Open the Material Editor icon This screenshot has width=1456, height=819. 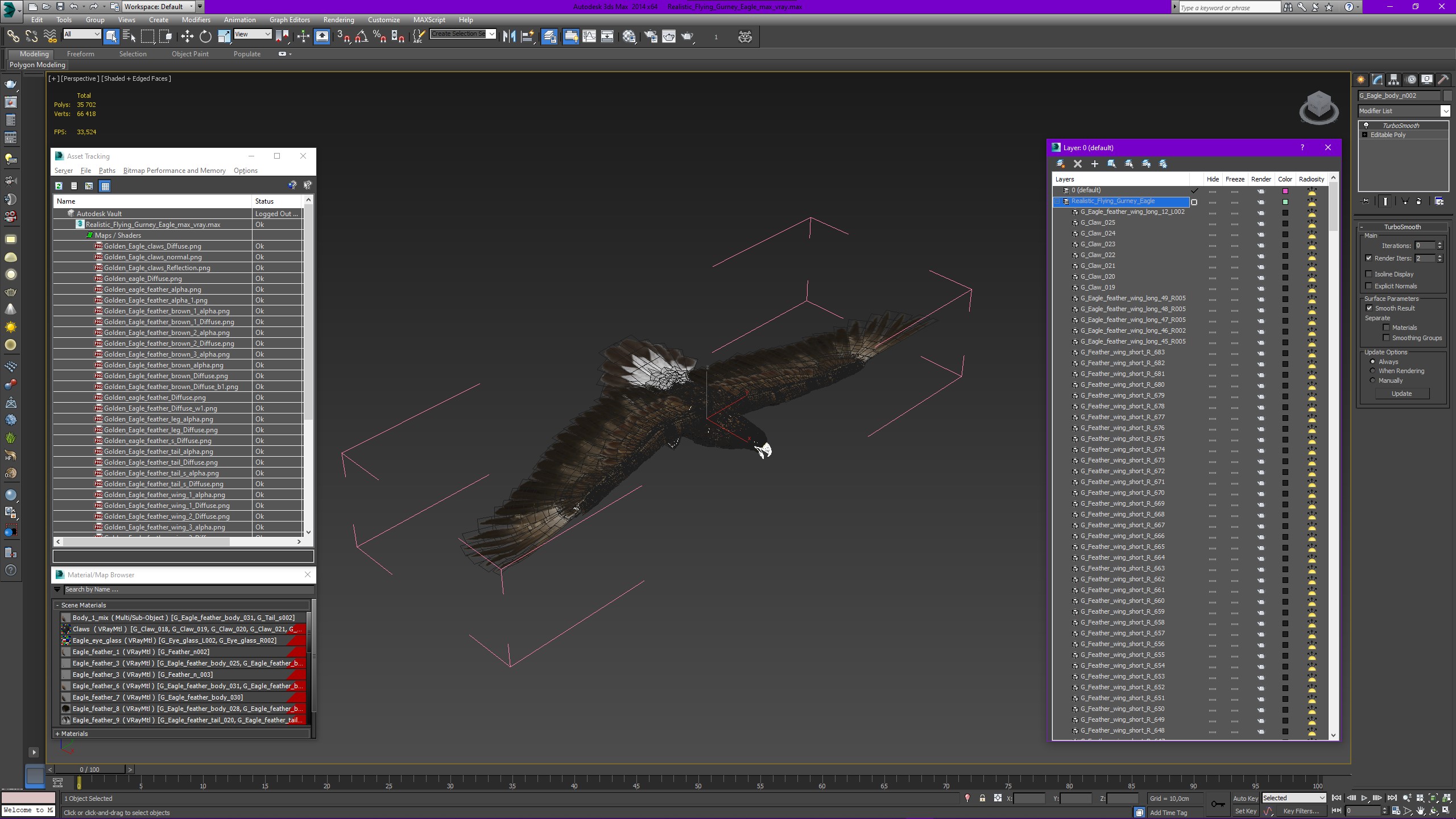pos(629,36)
